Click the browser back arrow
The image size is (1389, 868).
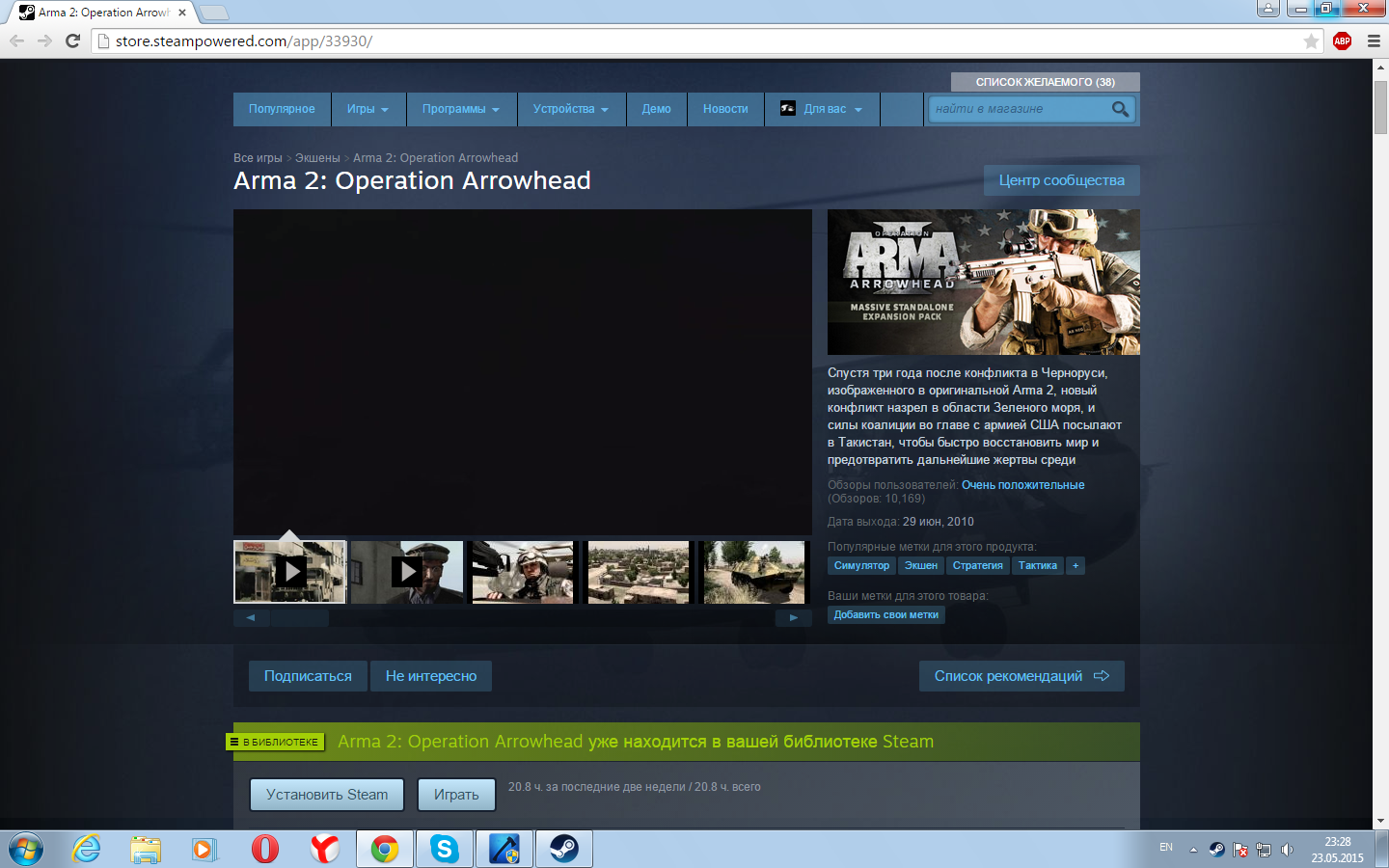tap(16, 41)
